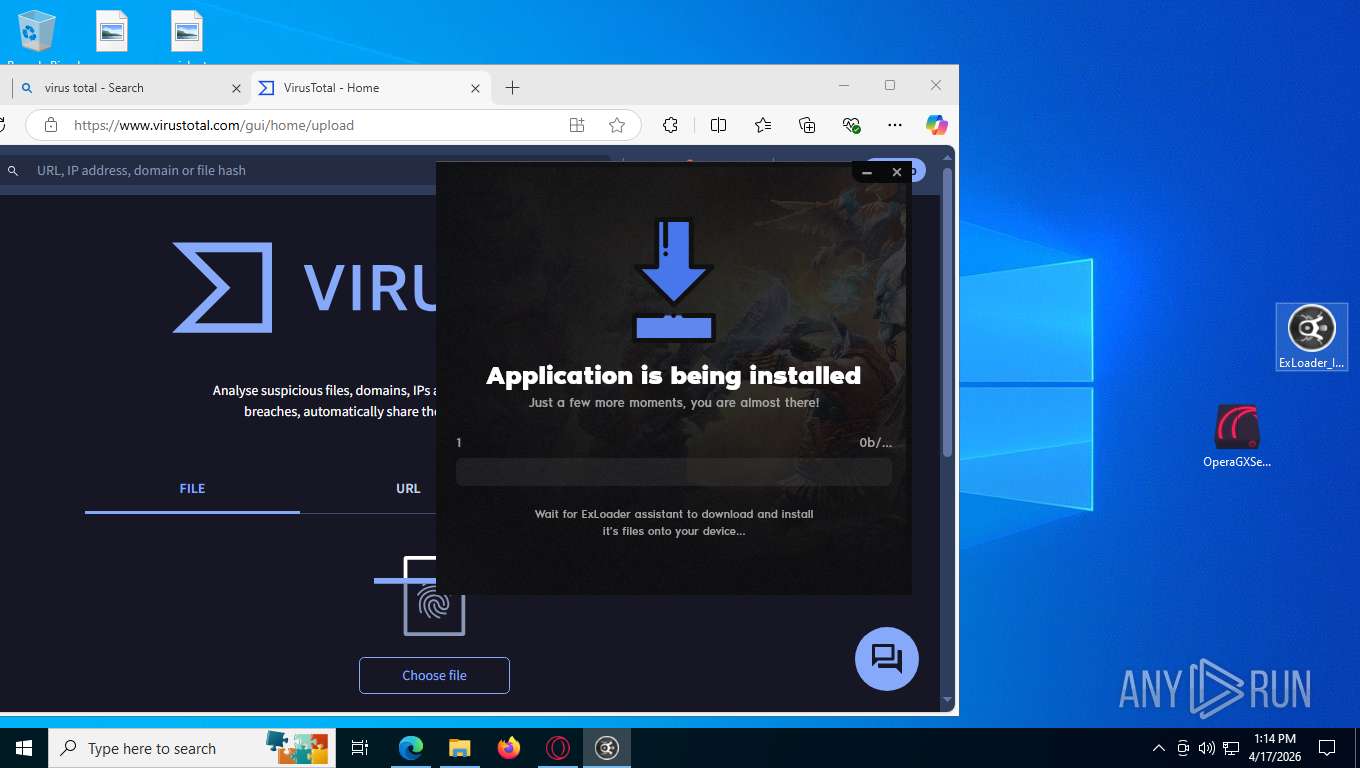Click the 'Application is being installed' heading
Viewport: 1360px width, 768px height.
(674, 376)
